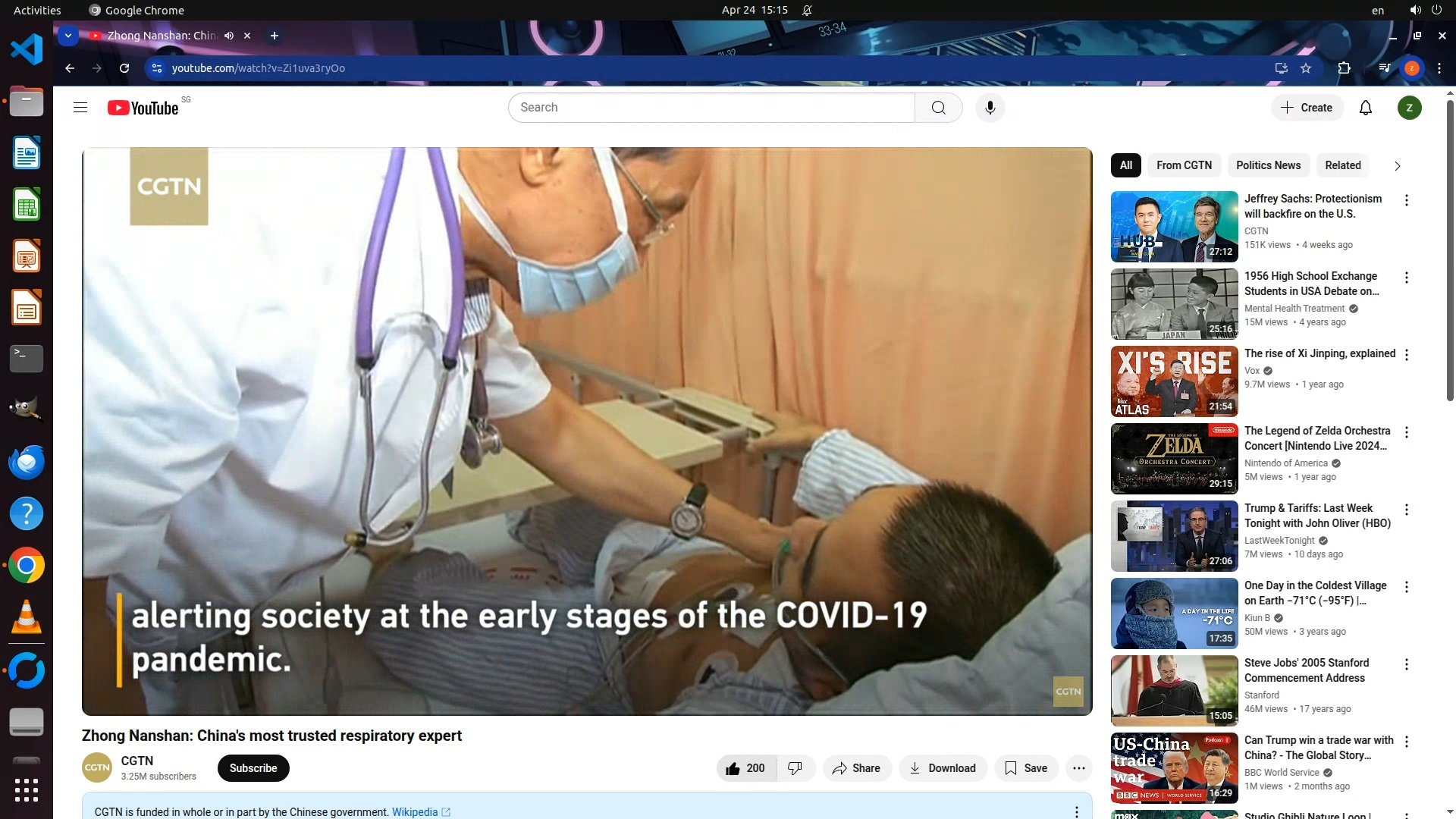Viewport: 1456px width, 819px height.
Task: Open options menu for Jeffrey Sachs video
Action: (1406, 200)
